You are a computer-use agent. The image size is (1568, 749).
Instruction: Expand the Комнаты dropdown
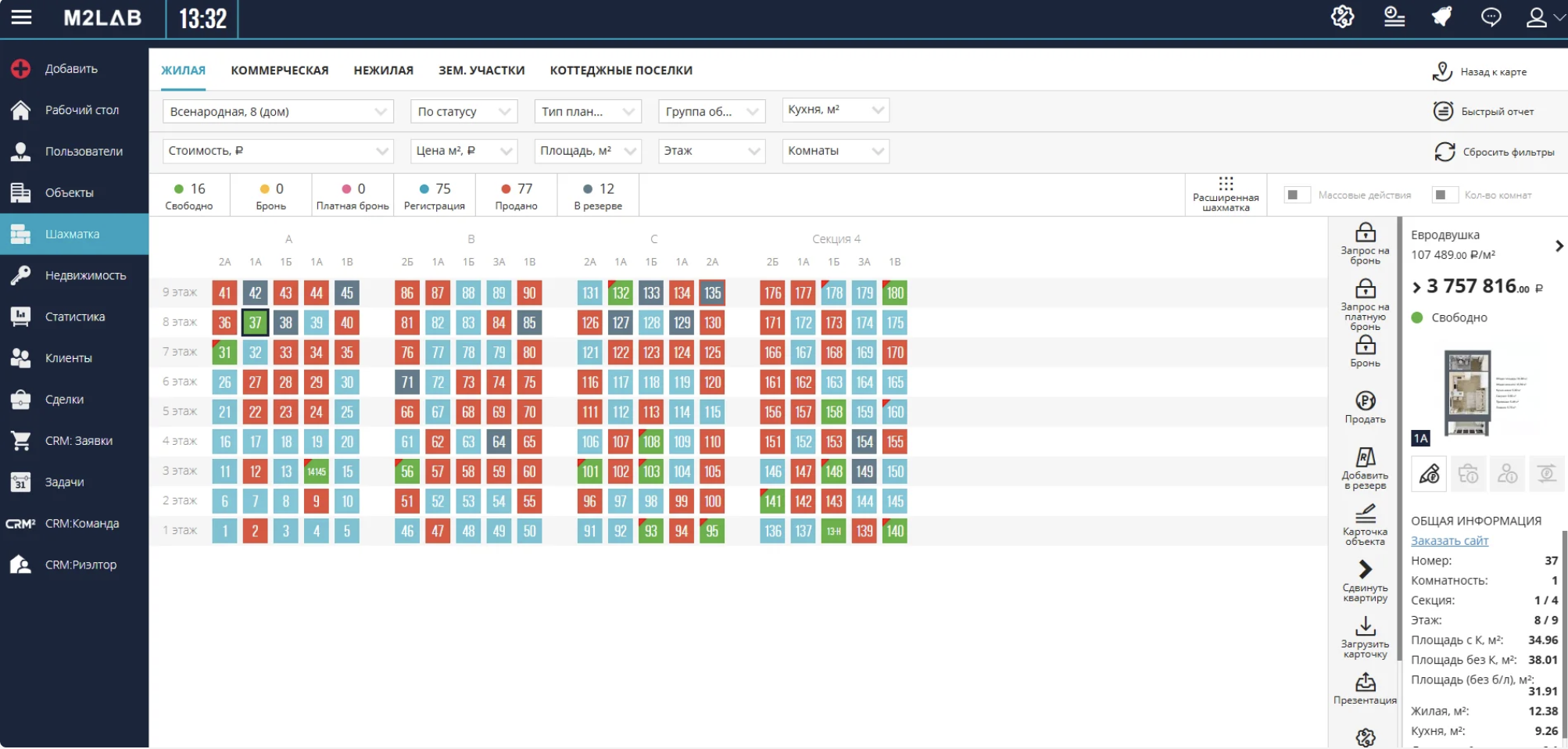coord(835,151)
